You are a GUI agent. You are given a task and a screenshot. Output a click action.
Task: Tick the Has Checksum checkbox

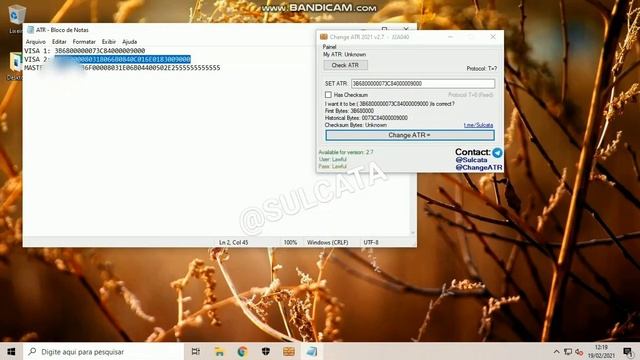tap(328, 95)
